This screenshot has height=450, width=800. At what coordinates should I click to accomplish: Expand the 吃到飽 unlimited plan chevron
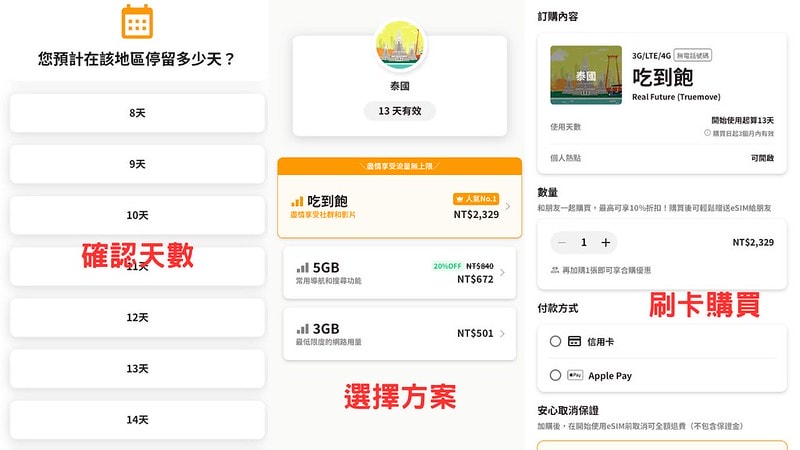(508, 207)
